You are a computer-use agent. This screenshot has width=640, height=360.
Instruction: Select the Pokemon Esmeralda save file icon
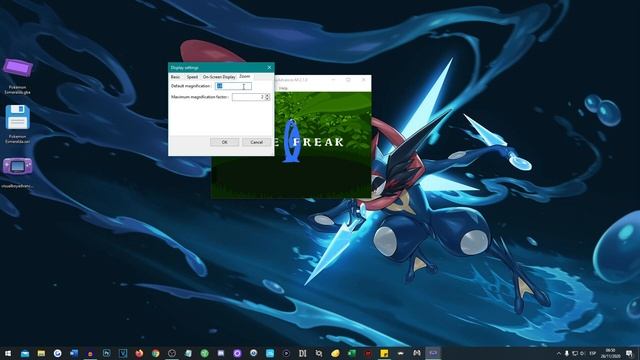(x=18, y=124)
